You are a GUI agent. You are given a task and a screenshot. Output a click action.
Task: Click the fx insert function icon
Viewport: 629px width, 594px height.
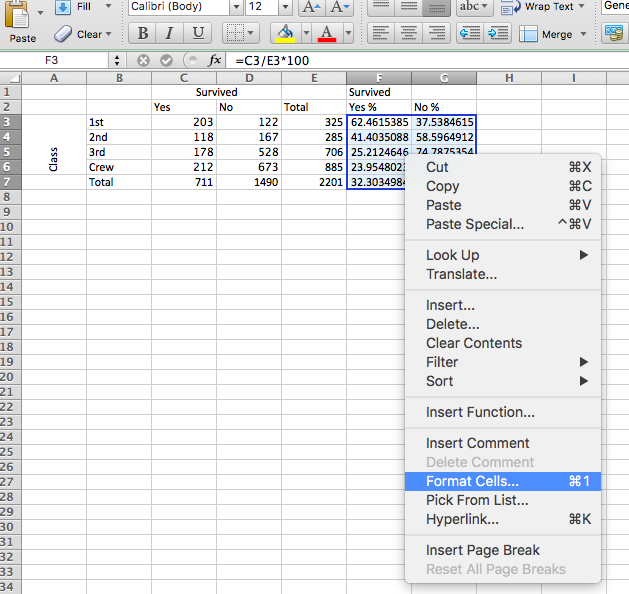214,60
